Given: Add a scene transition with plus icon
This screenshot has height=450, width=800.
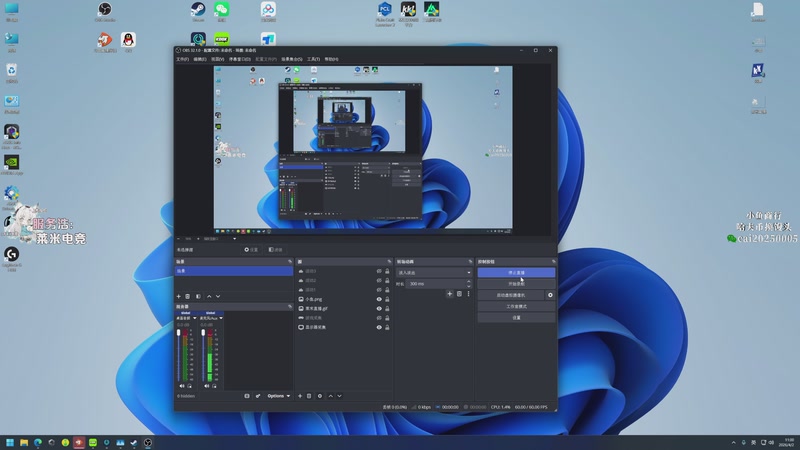Looking at the screenshot, I should pos(449,294).
